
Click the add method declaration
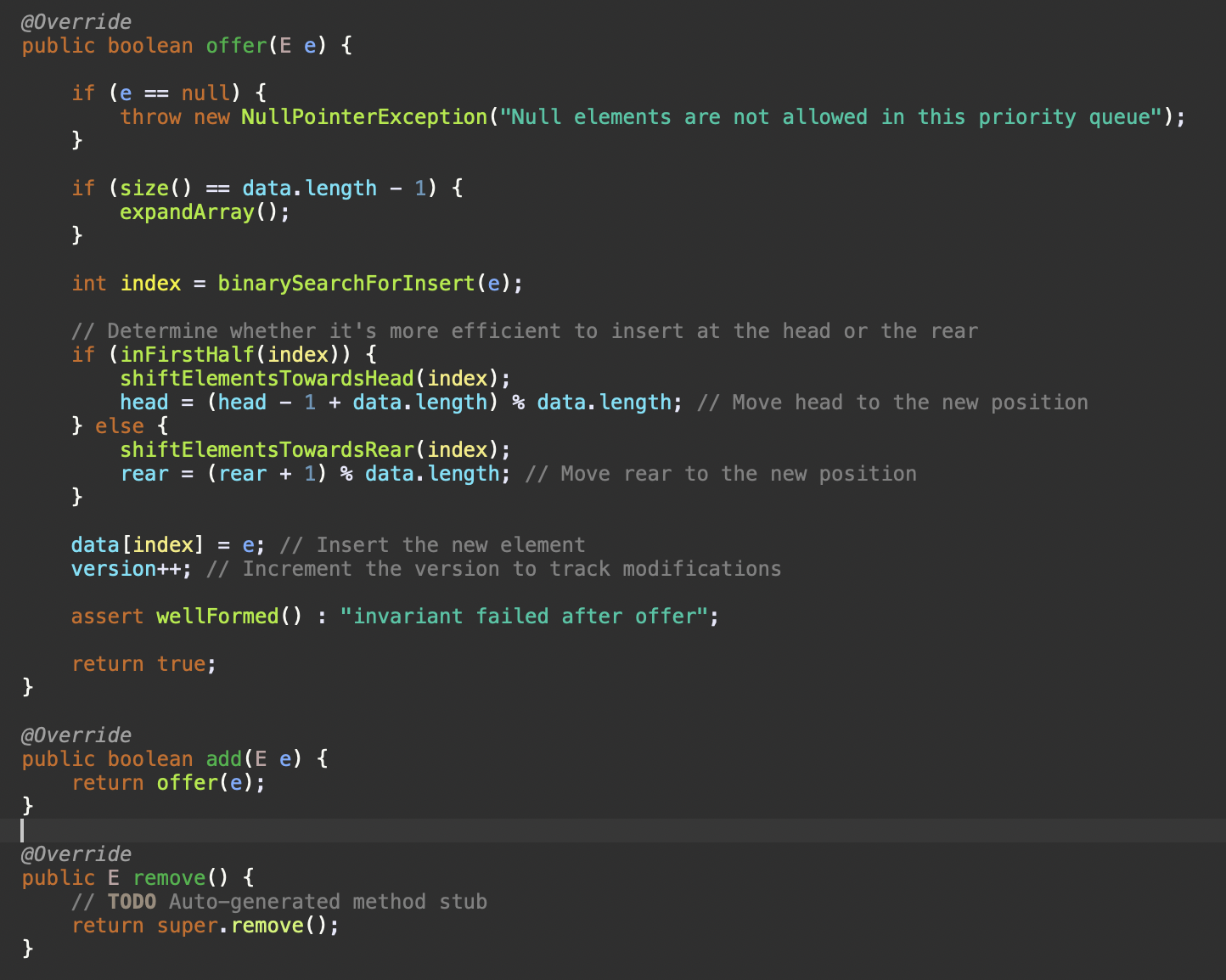[x=223, y=758]
